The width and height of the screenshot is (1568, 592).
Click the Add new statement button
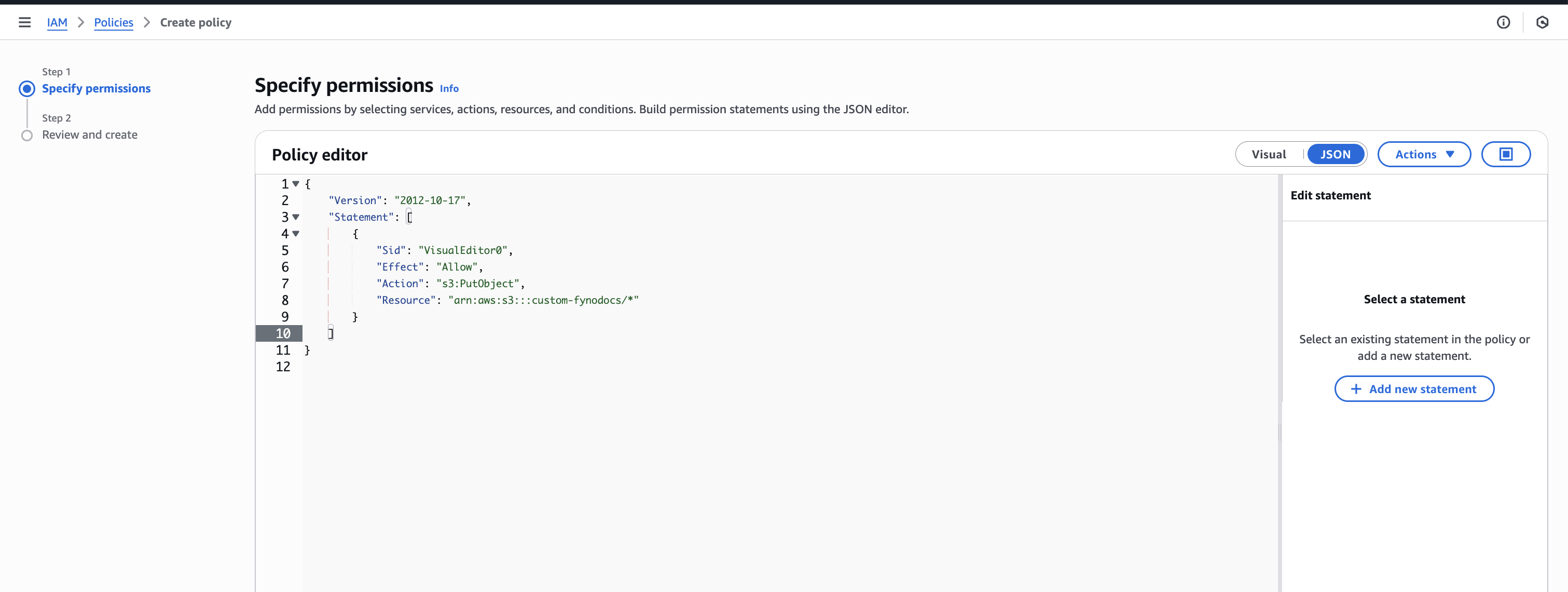[1414, 388]
